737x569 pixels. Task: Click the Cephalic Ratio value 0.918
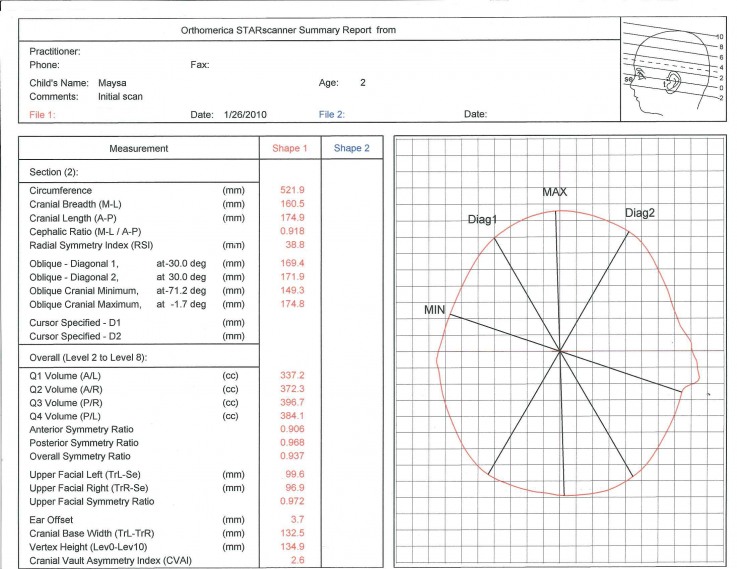pos(292,231)
